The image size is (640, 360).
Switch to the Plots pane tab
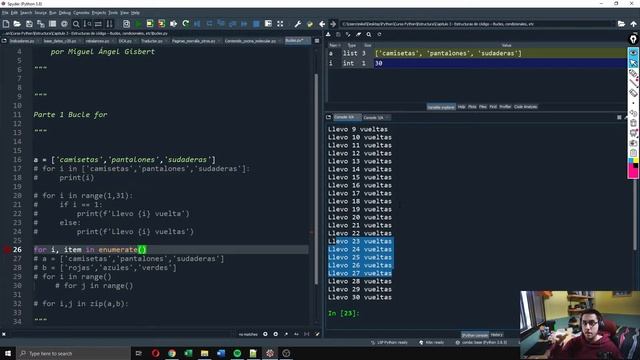[x=472, y=107]
